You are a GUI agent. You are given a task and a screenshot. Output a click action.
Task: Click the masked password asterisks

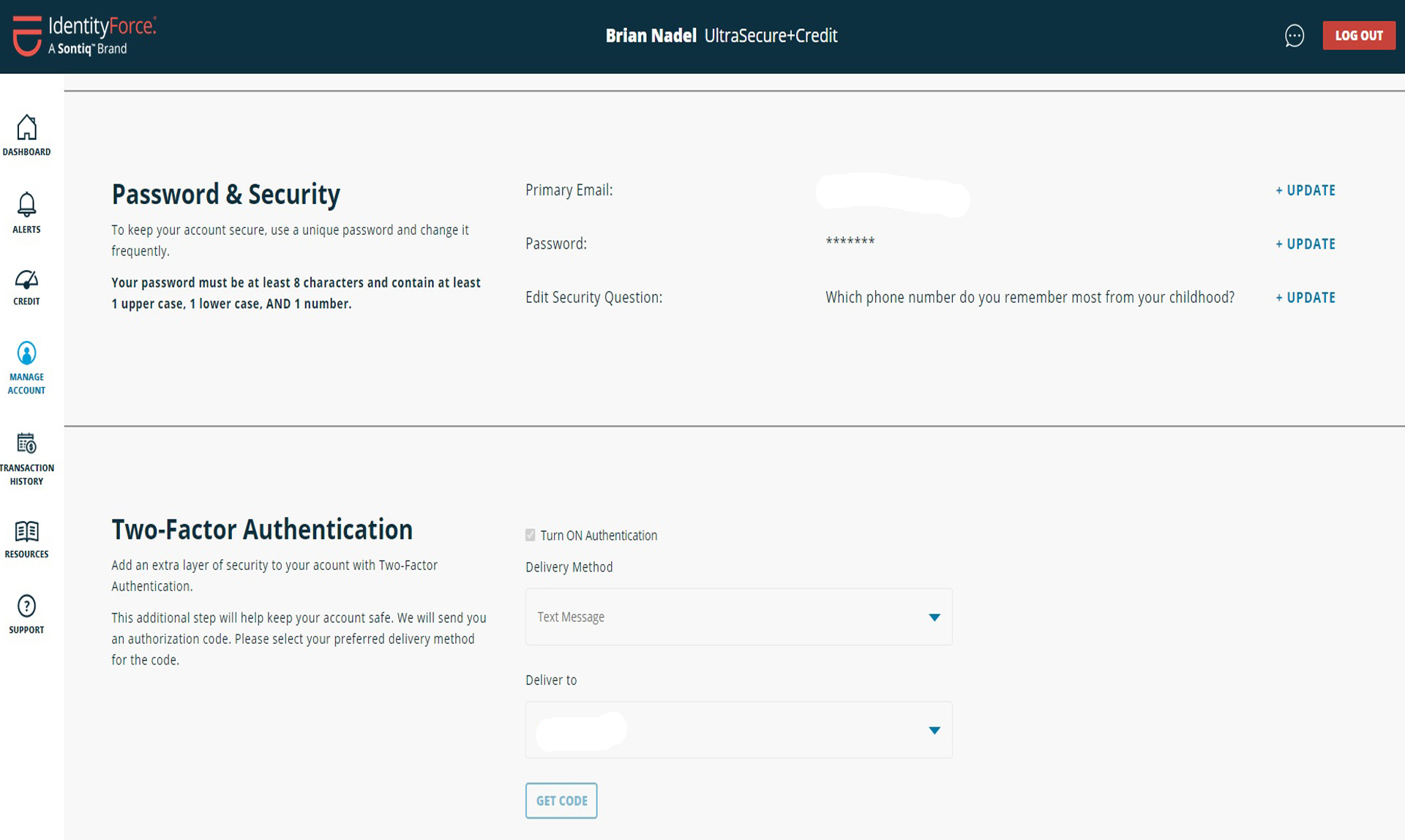tap(850, 241)
